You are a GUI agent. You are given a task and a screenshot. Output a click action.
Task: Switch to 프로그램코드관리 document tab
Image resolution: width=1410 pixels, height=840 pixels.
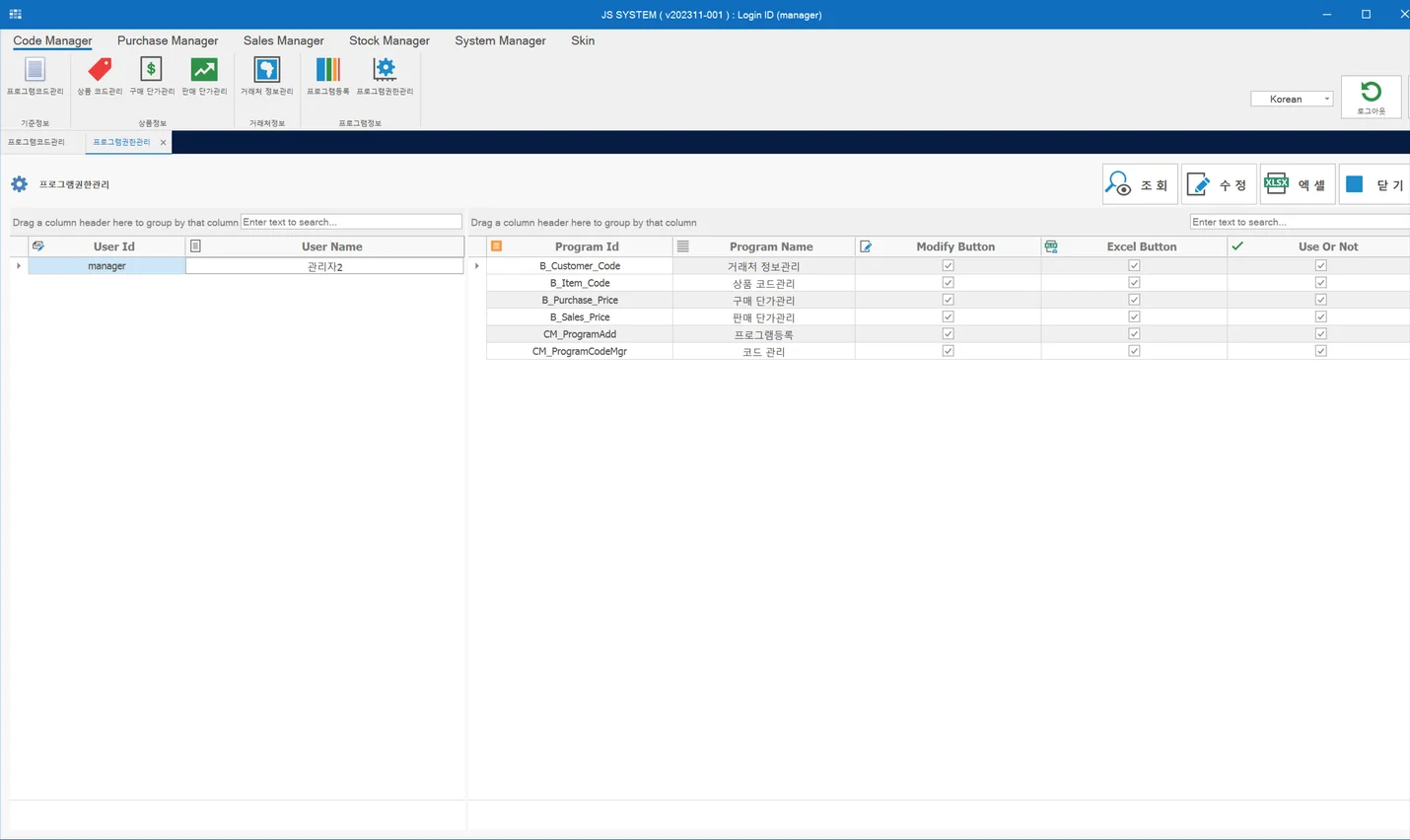click(x=36, y=142)
